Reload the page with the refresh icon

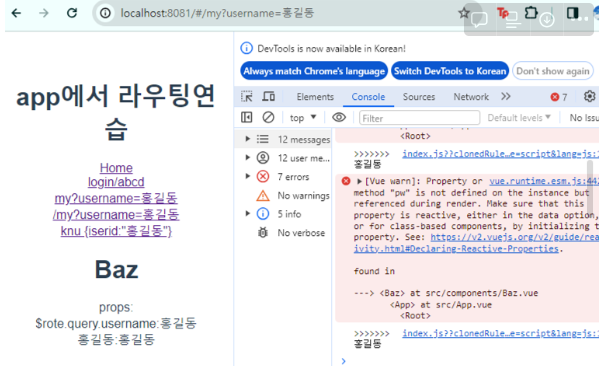pyautogui.click(x=72, y=13)
